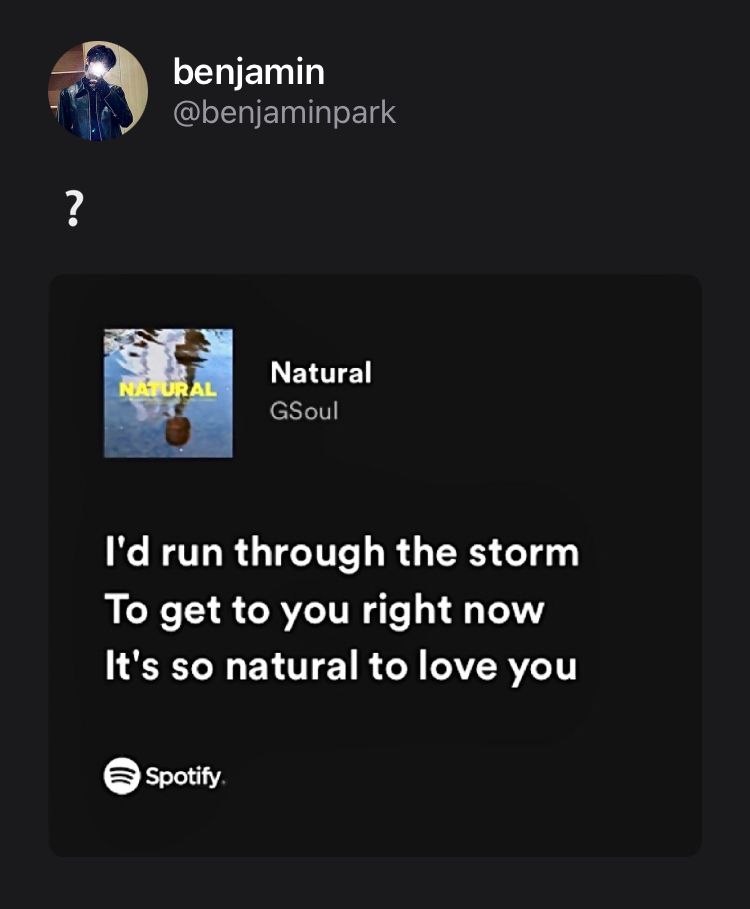The width and height of the screenshot is (750, 909).
Task: Open the @benjaminpark handle
Action: coord(284,113)
